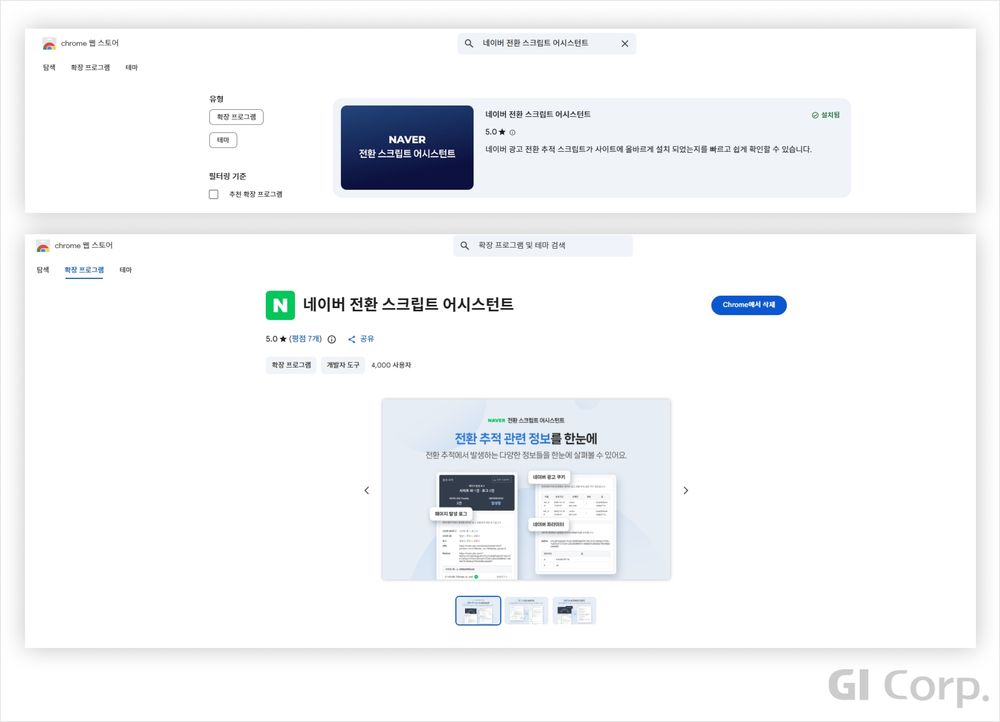
Task: Click the 4,000 사용자 user count text
Action: tap(391, 365)
